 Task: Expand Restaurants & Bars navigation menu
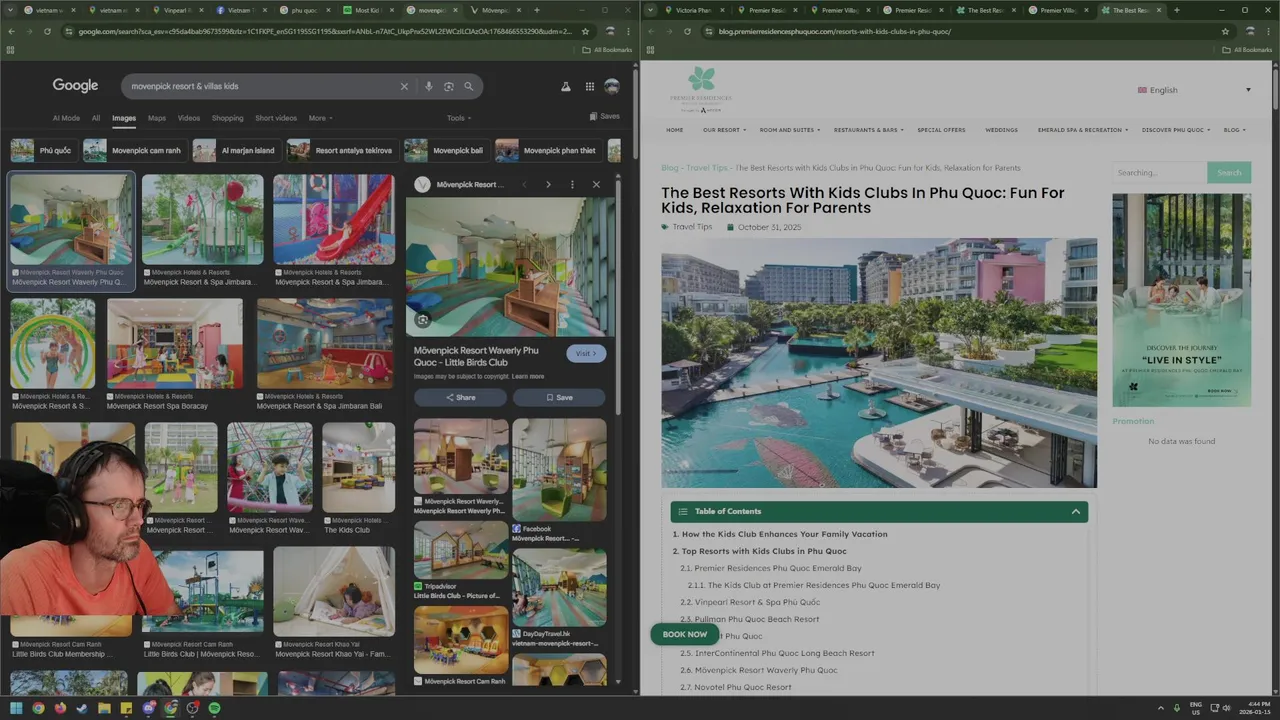pyautogui.click(x=869, y=130)
